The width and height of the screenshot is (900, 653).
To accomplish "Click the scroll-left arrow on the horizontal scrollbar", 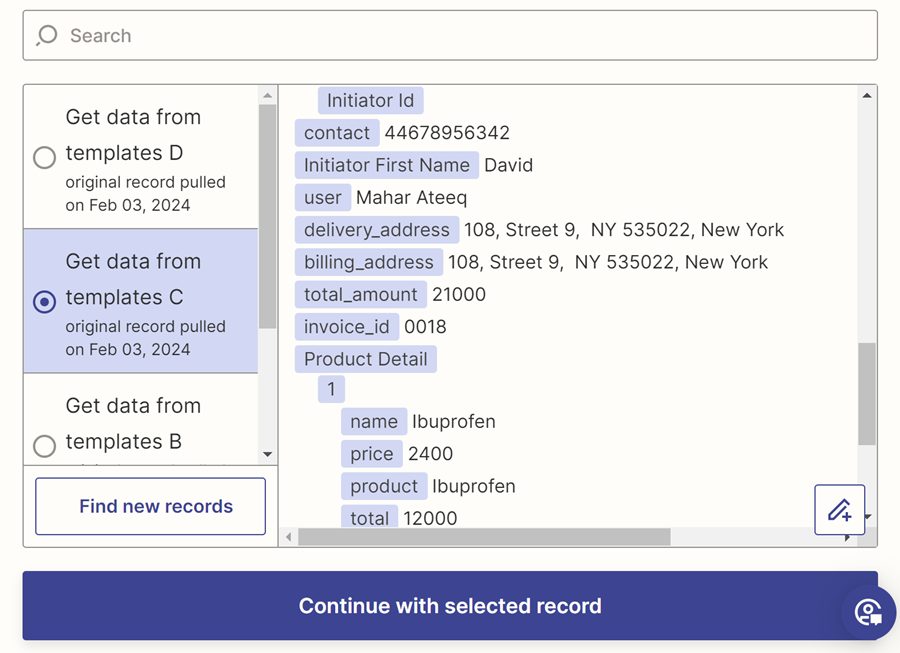I will (288, 538).
